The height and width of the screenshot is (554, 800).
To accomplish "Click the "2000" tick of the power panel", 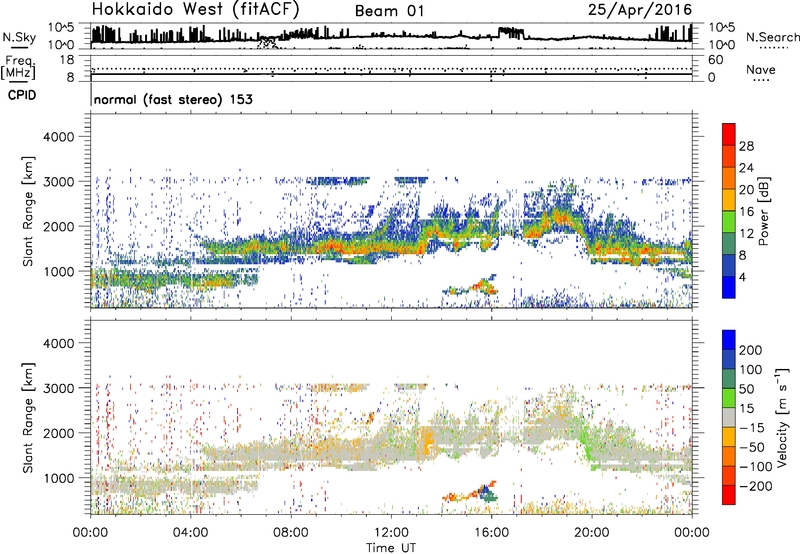I will click(x=59, y=226).
